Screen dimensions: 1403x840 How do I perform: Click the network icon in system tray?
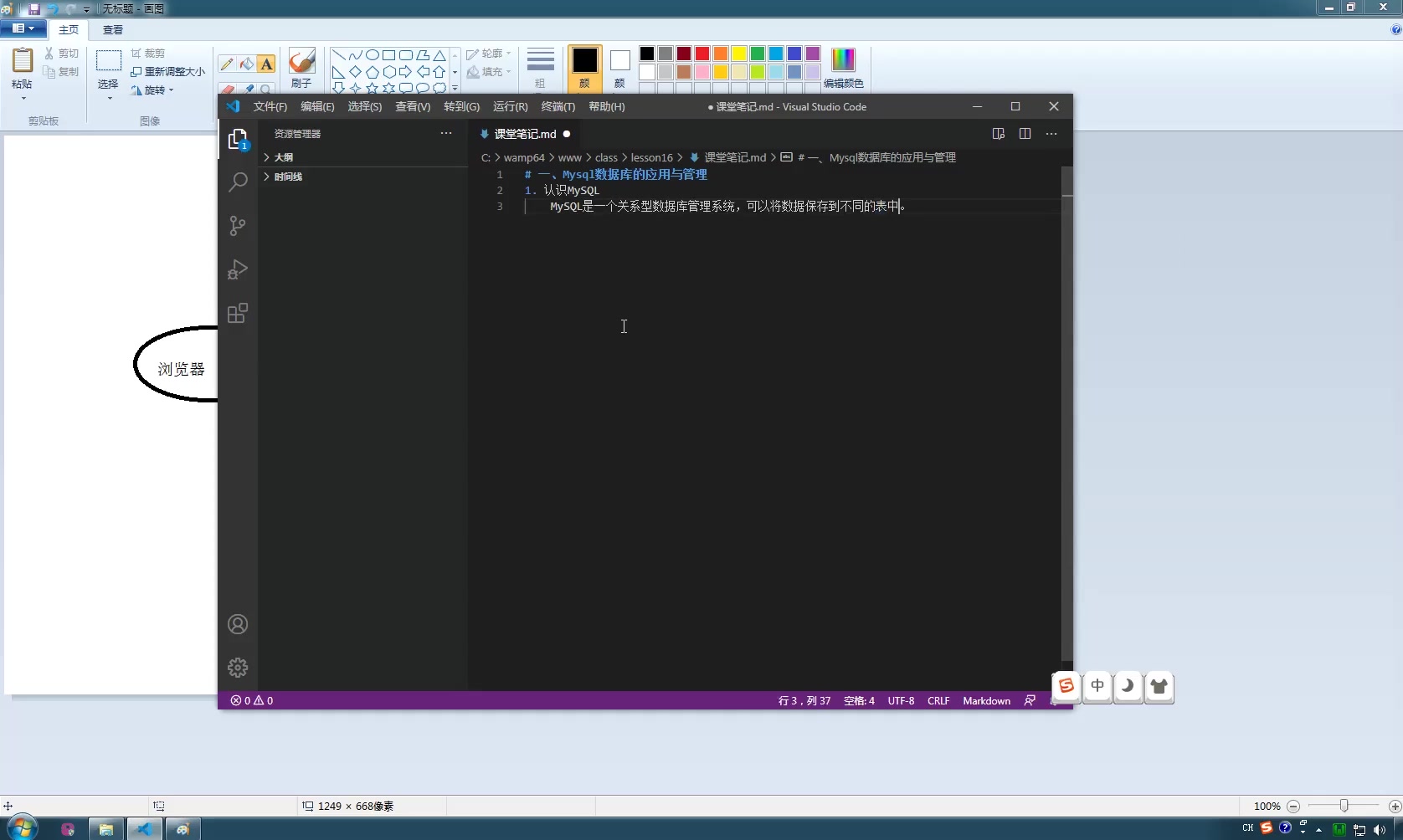pos(1359,830)
